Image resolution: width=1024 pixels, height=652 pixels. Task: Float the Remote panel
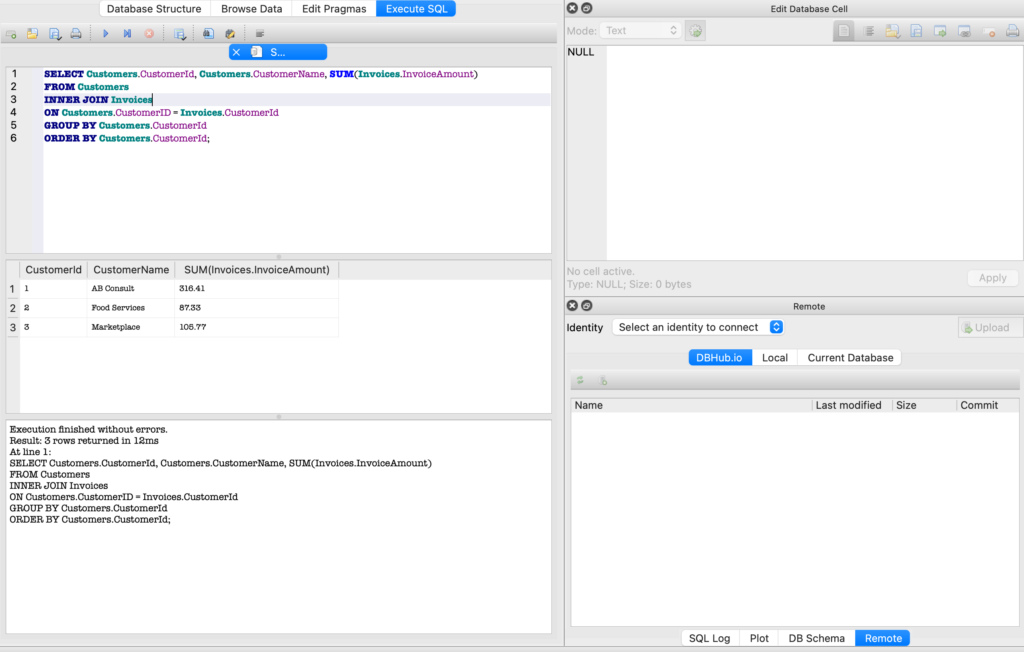[586, 306]
